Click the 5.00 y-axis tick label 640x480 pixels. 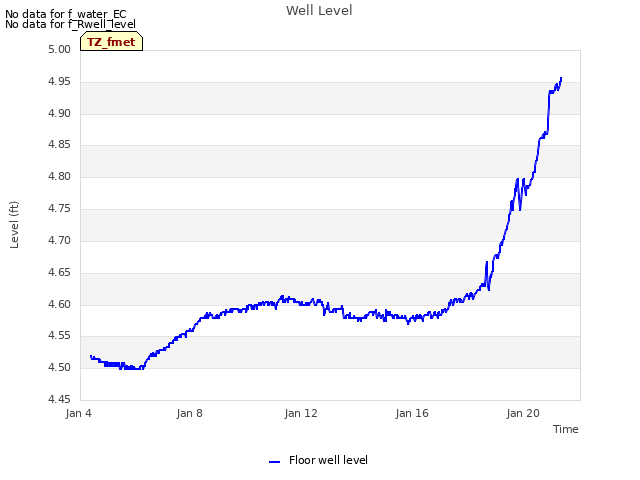pos(59,49)
